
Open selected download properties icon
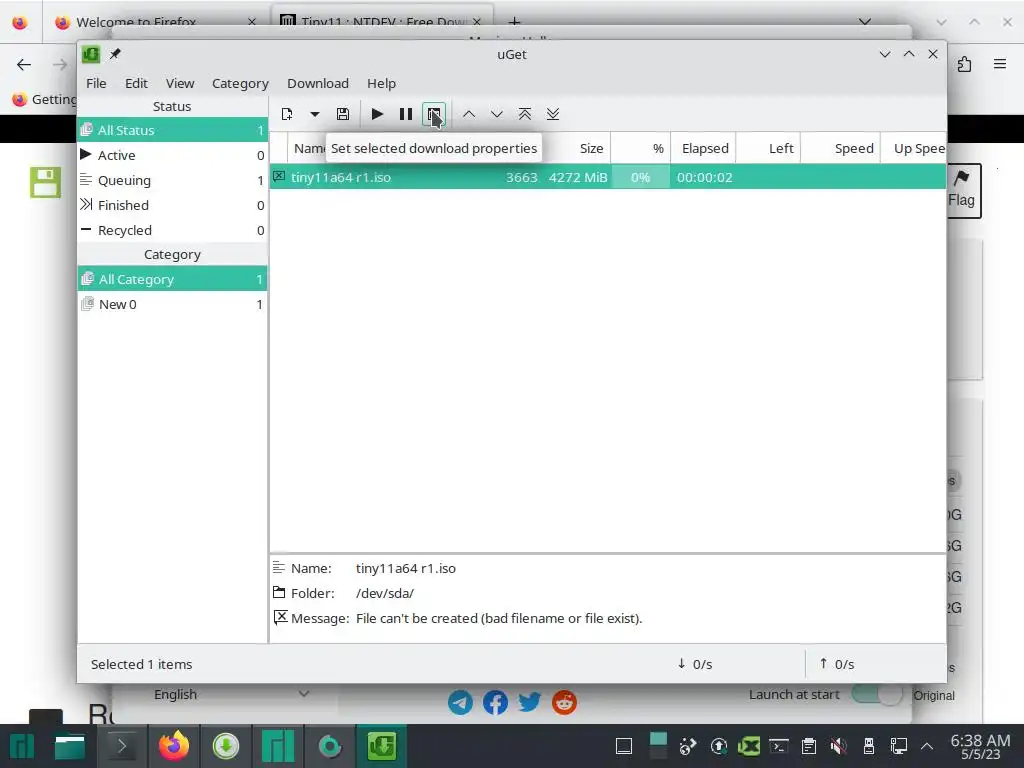(x=434, y=114)
